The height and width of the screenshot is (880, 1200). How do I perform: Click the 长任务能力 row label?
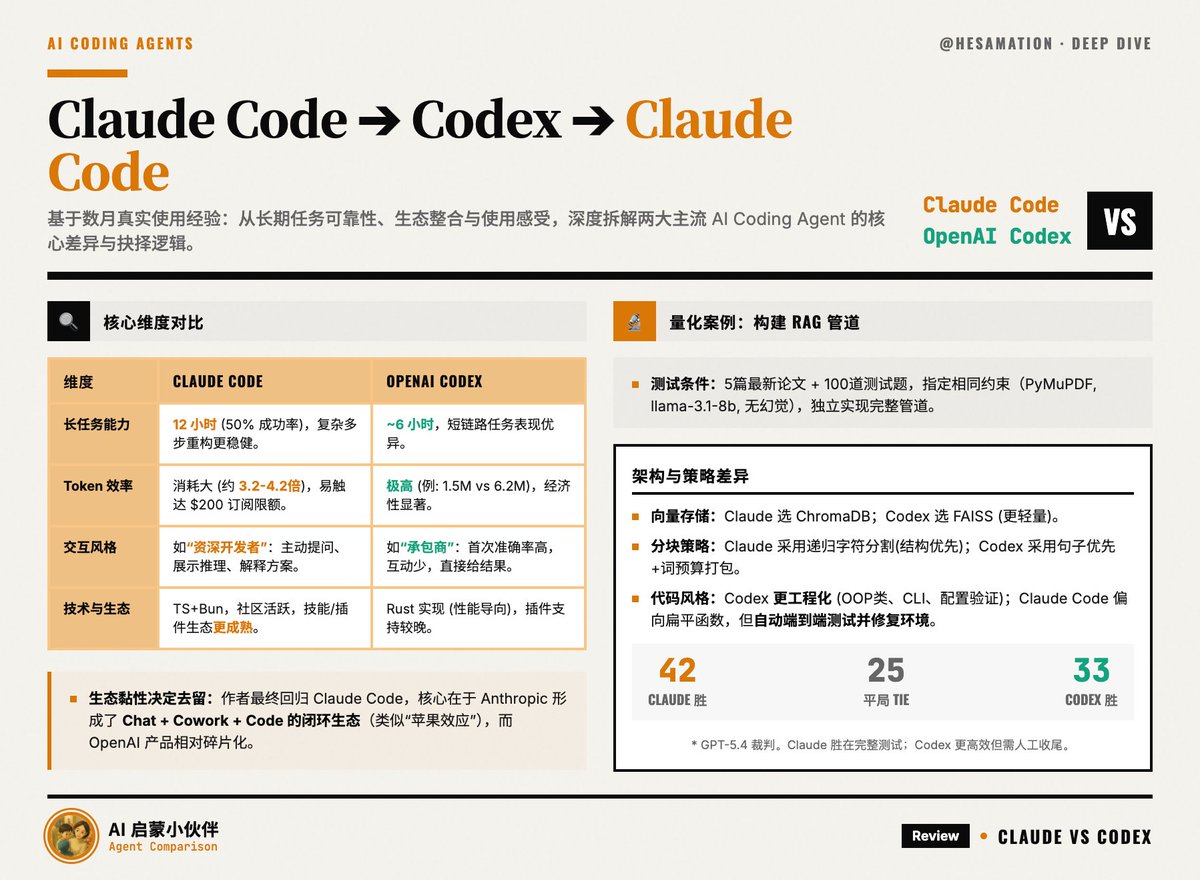click(97, 424)
